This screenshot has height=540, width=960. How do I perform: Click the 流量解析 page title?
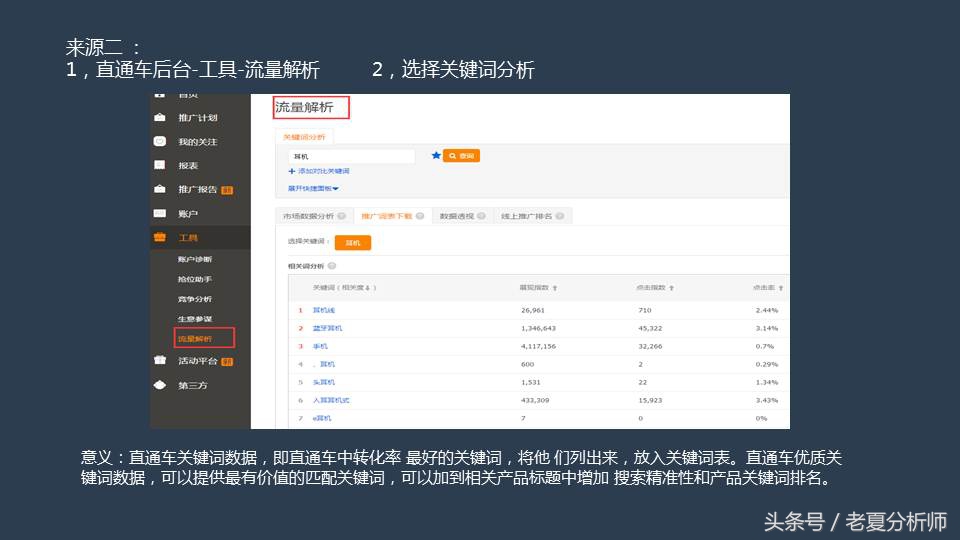point(304,108)
